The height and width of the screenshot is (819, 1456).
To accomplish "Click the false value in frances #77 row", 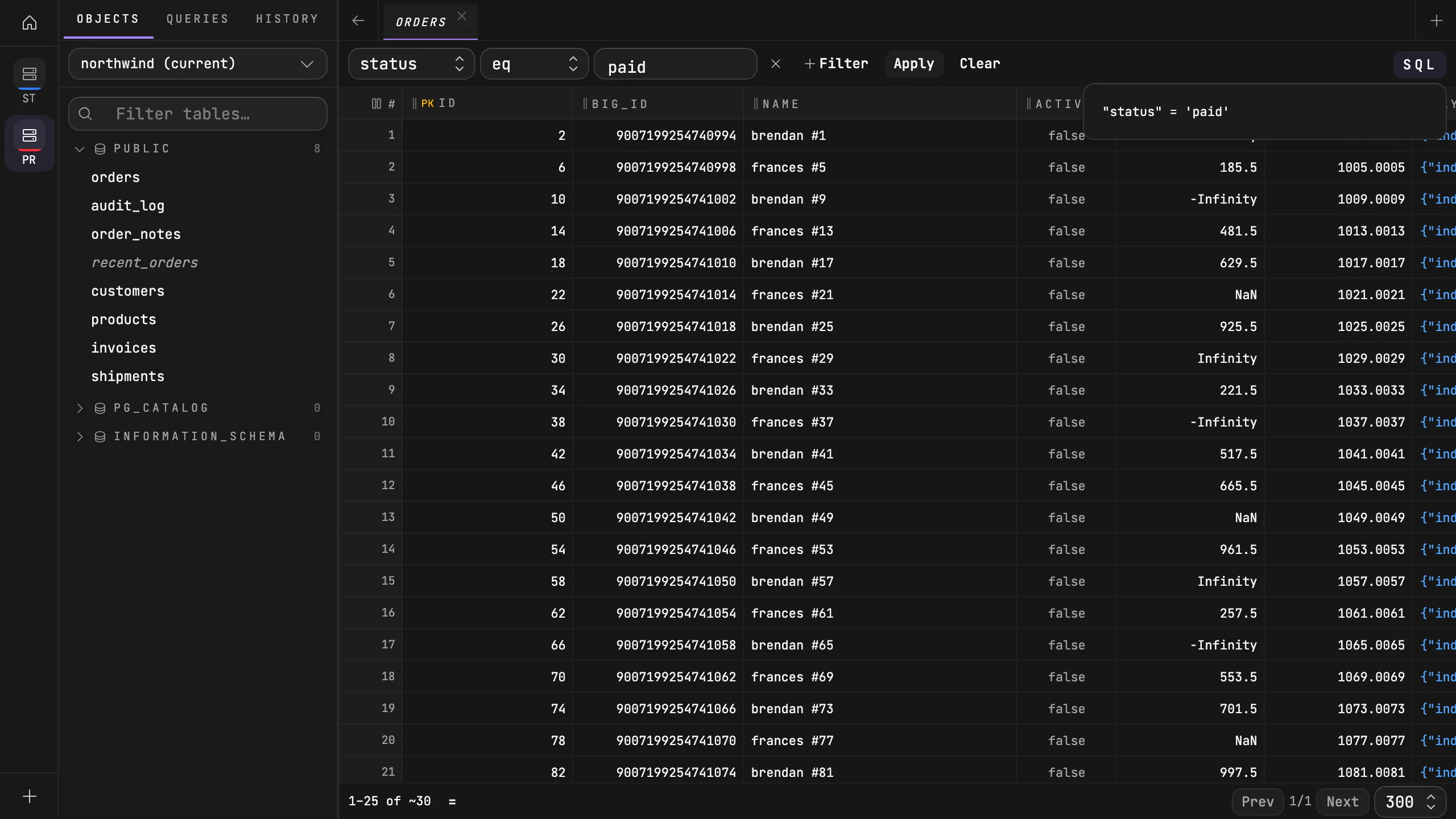I will click(1066, 741).
